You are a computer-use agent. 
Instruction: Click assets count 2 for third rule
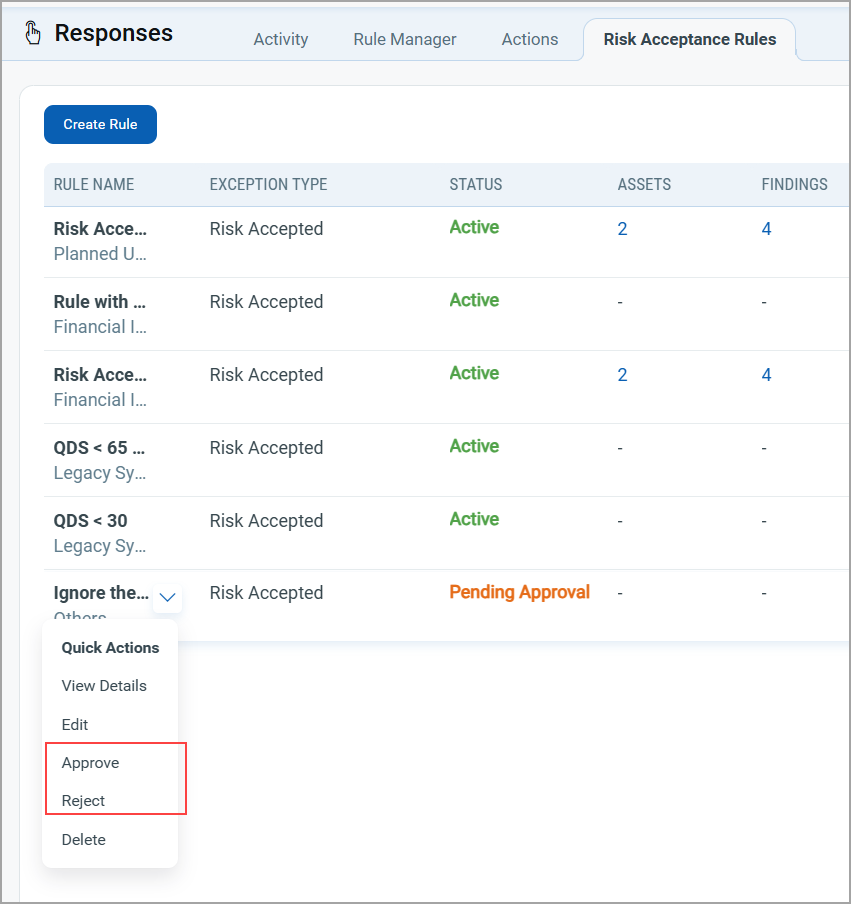[x=622, y=375]
